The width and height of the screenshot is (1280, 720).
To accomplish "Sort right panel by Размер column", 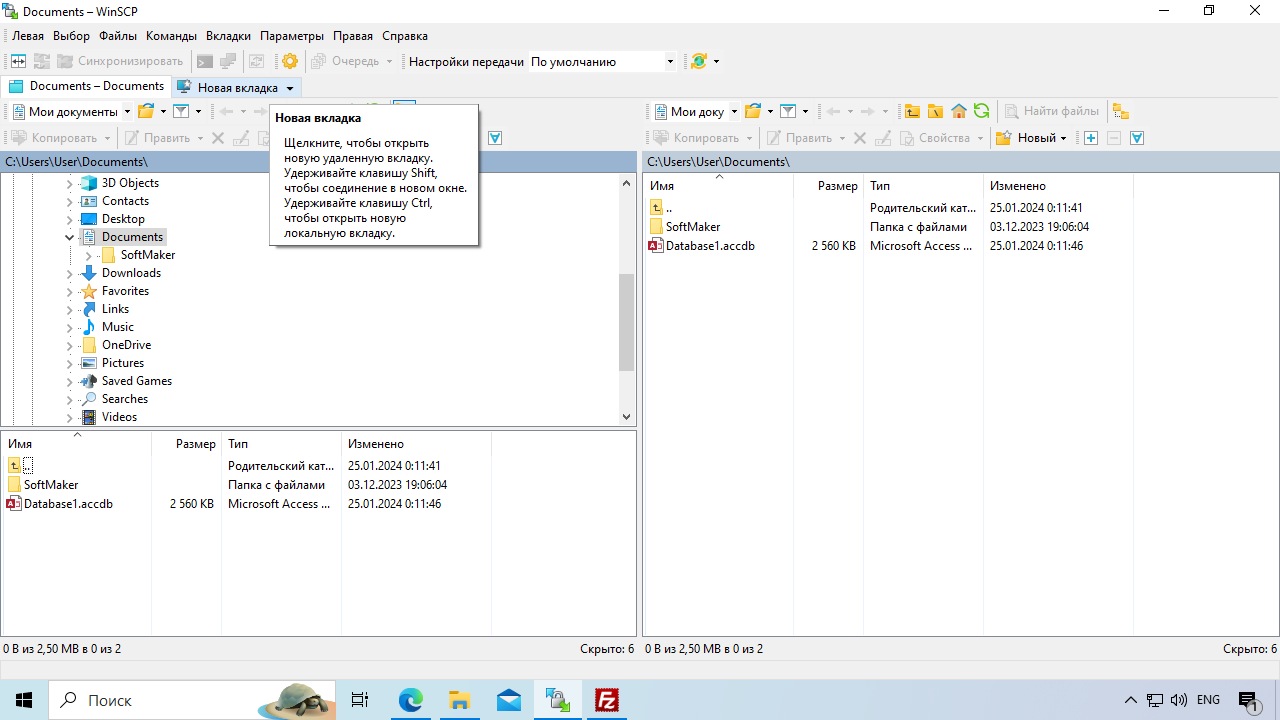I will 828,186.
